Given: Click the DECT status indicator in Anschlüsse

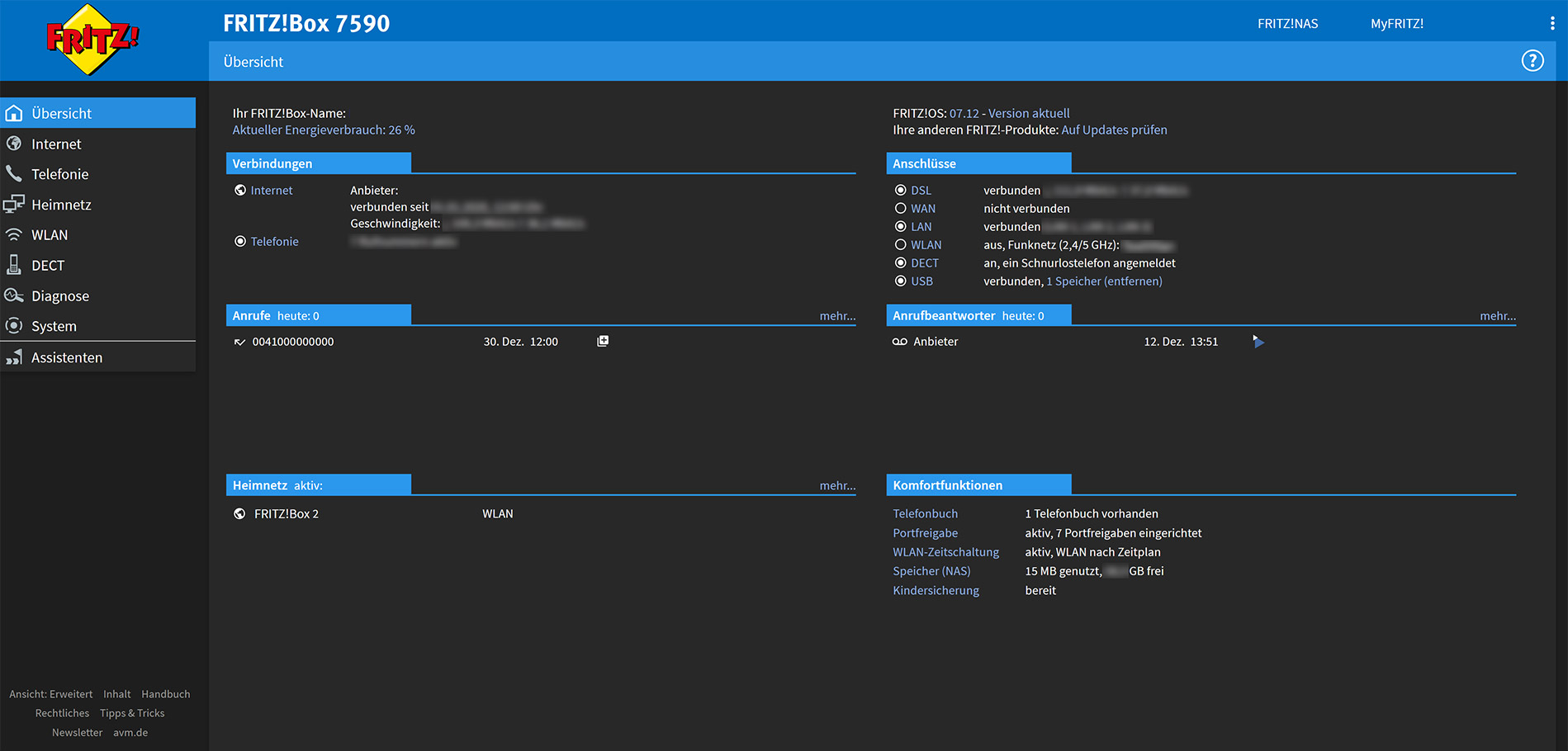Looking at the screenshot, I should coord(901,263).
